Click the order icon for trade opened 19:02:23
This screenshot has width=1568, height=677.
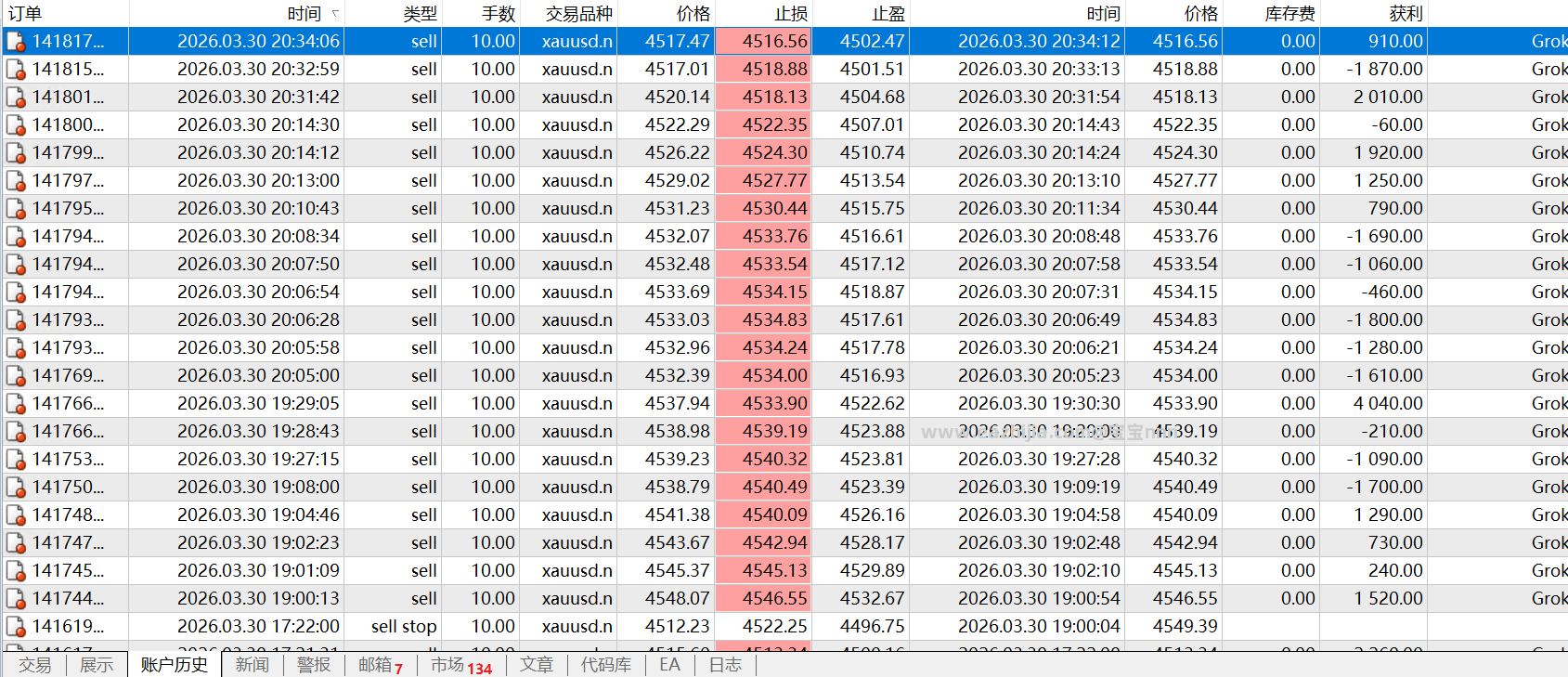tap(16, 543)
